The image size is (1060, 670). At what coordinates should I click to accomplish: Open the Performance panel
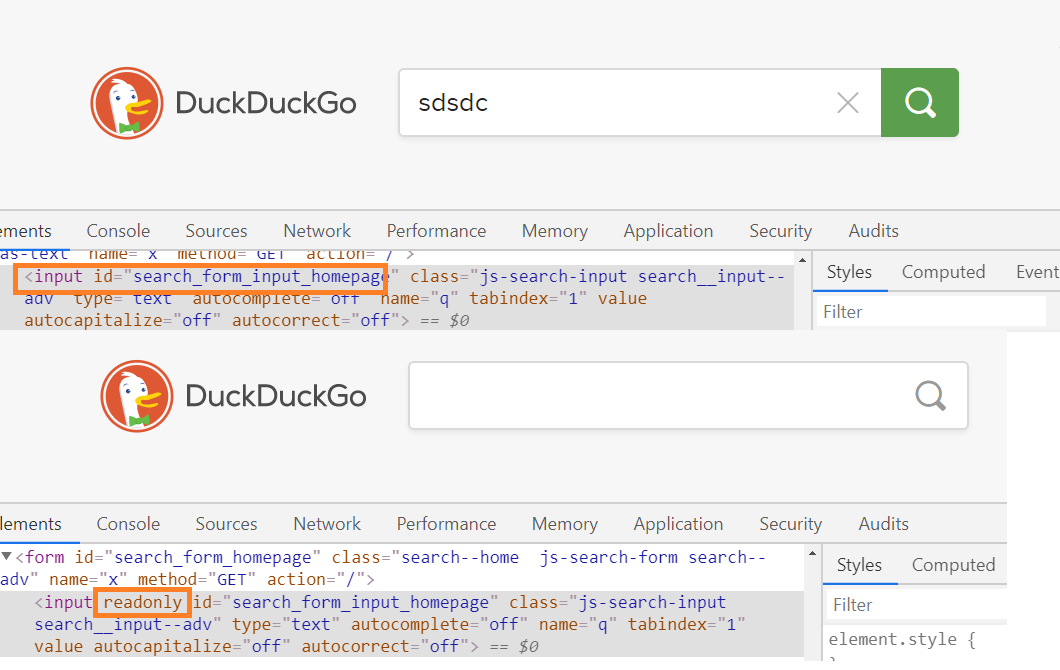[x=436, y=230]
